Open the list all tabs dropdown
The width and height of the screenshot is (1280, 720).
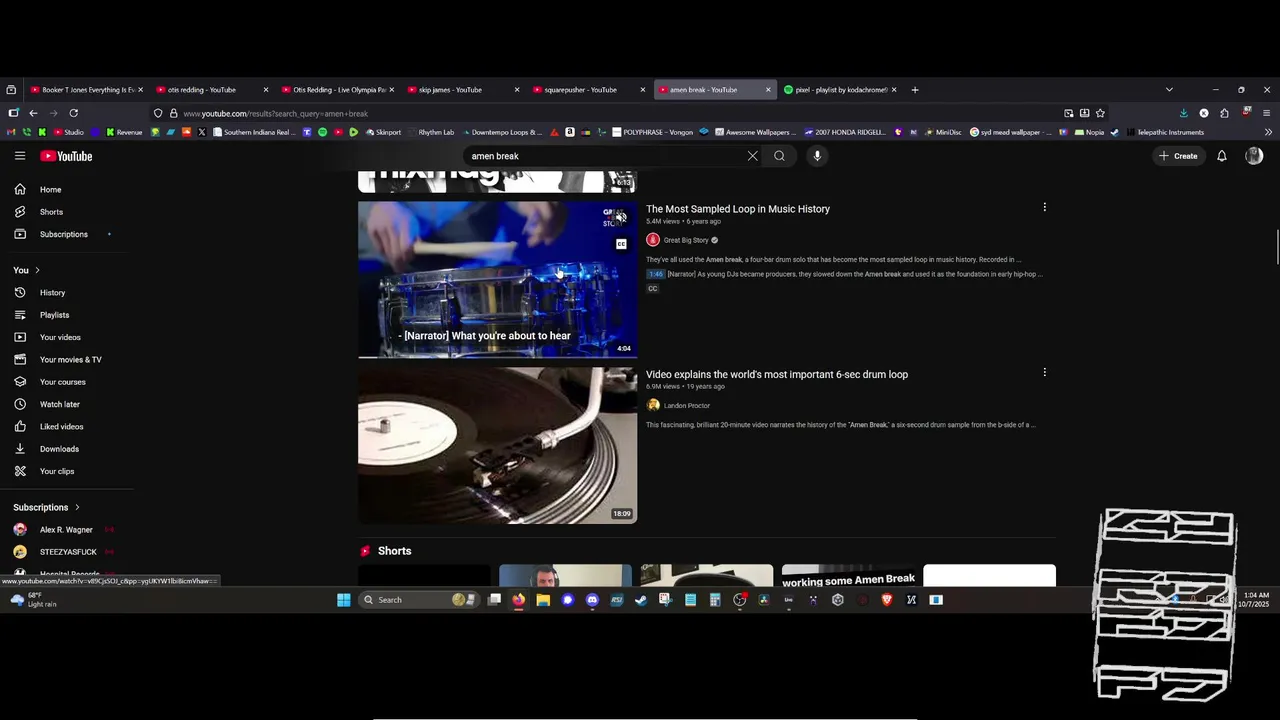point(1169,90)
